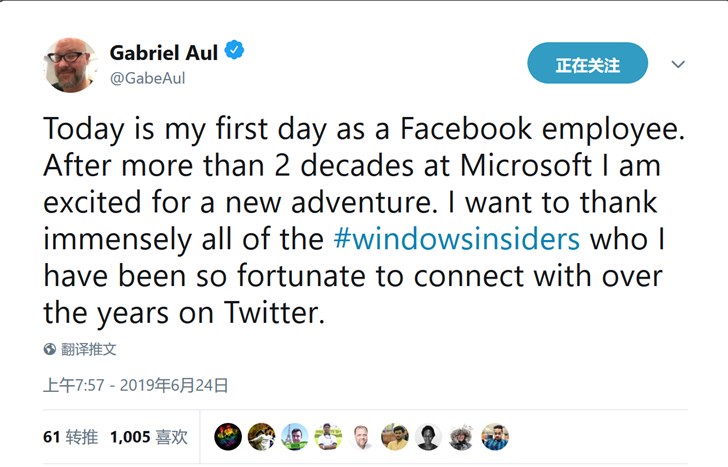Expand the tweet options chevron
The image size is (728, 467).
pyautogui.click(x=678, y=65)
